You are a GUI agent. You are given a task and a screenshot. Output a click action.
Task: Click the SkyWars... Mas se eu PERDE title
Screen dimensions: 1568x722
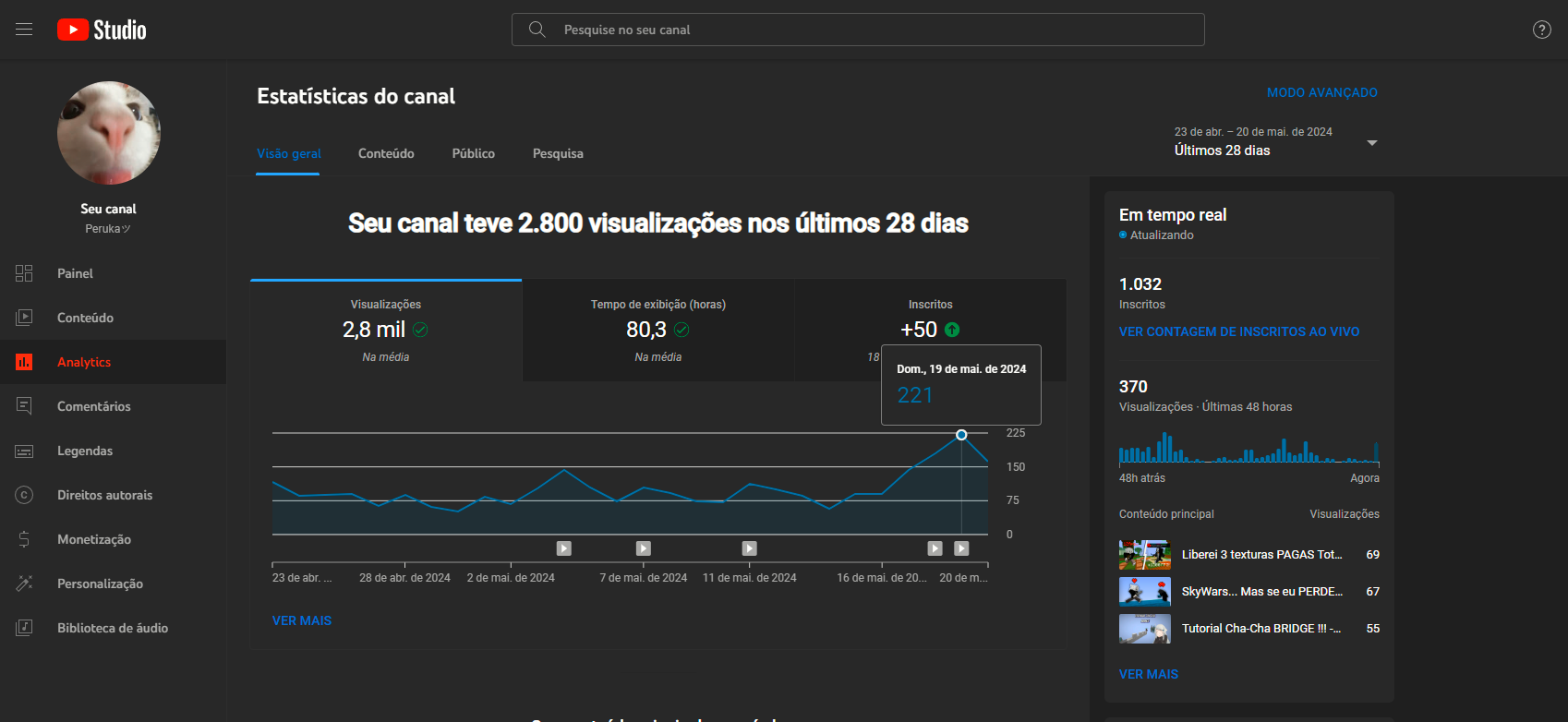(x=1261, y=592)
